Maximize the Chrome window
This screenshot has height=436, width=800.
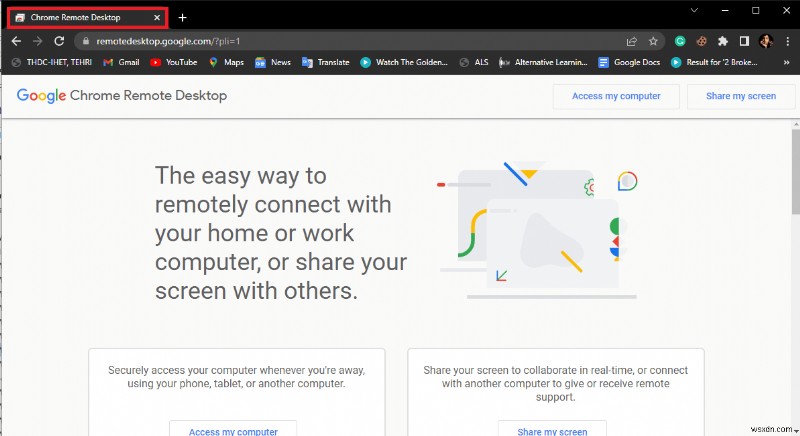[756, 10]
